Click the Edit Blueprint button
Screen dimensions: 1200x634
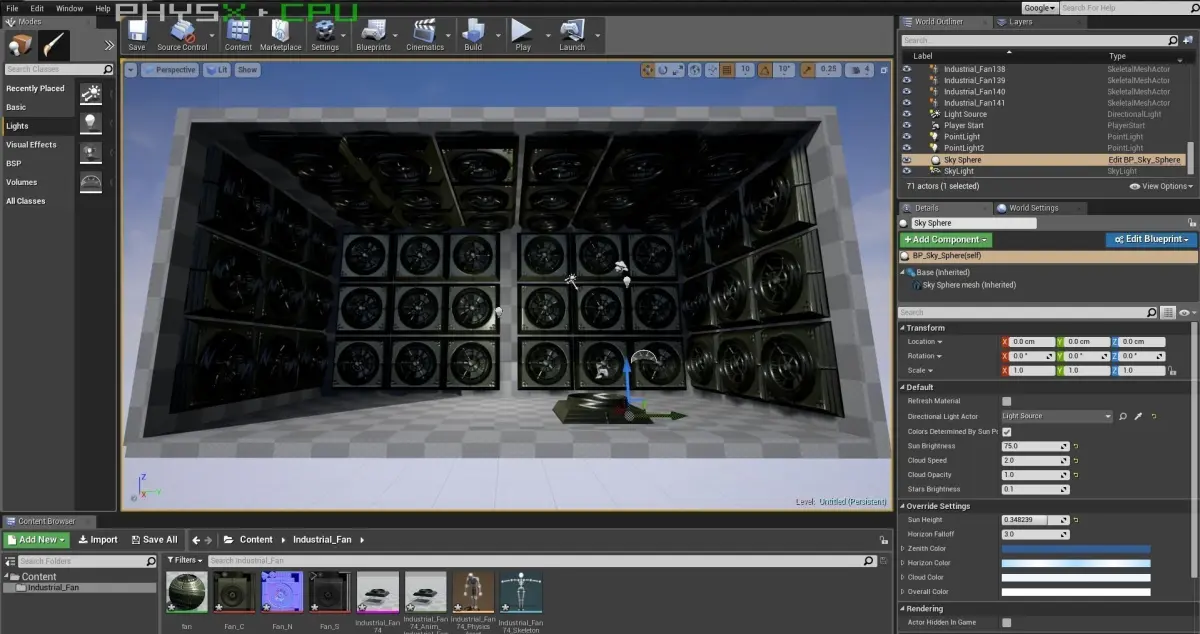point(1151,240)
